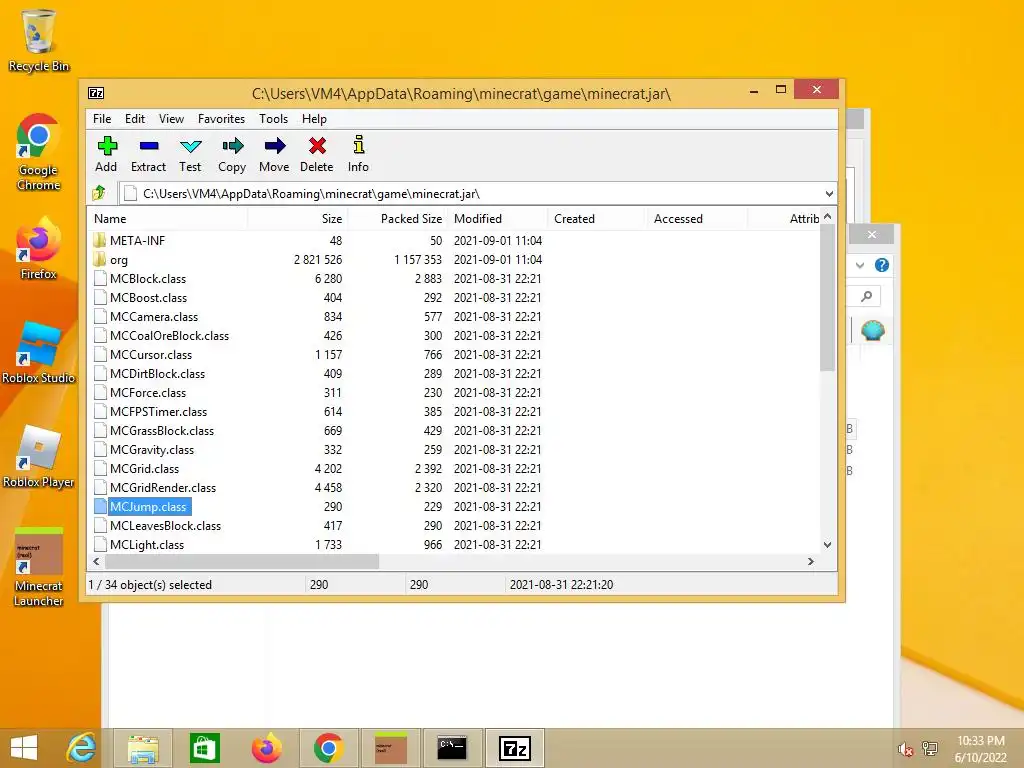Click search magnifier in background window
The image size is (1024, 768).
click(867, 296)
